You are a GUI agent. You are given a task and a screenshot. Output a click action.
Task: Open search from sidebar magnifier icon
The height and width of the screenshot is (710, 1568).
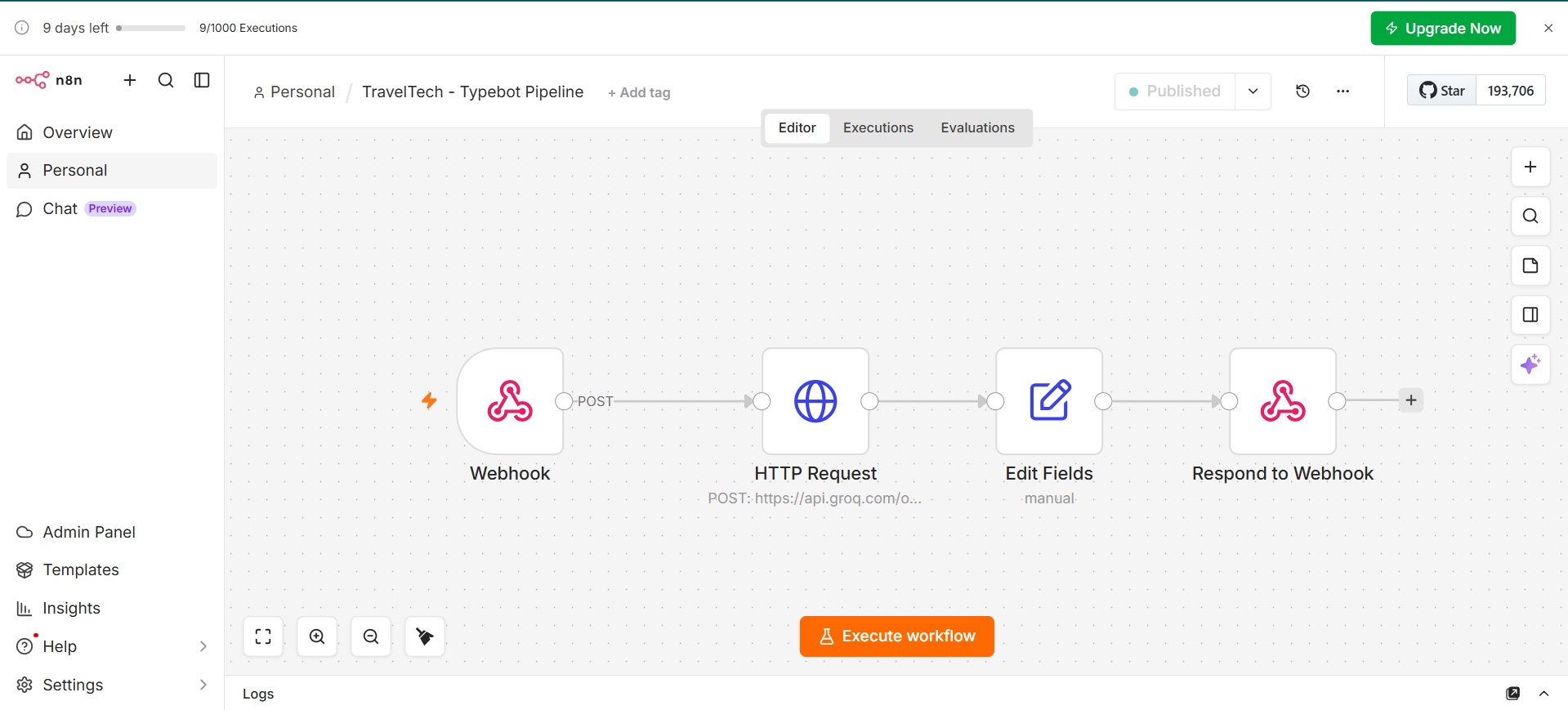(x=166, y=80)
